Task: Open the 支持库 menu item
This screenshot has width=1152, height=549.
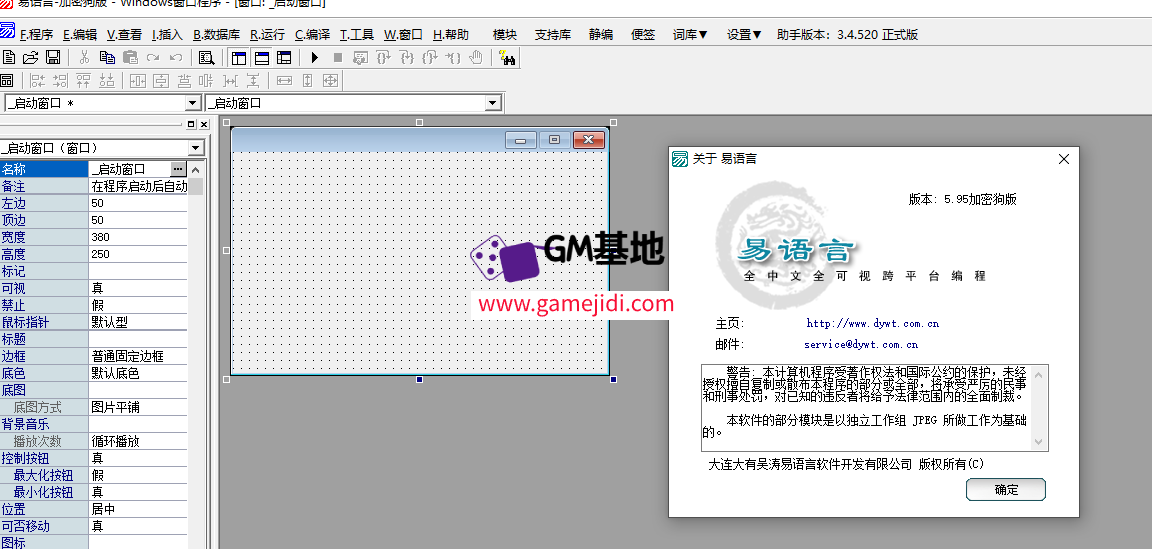Action: (x=552, y=35)
